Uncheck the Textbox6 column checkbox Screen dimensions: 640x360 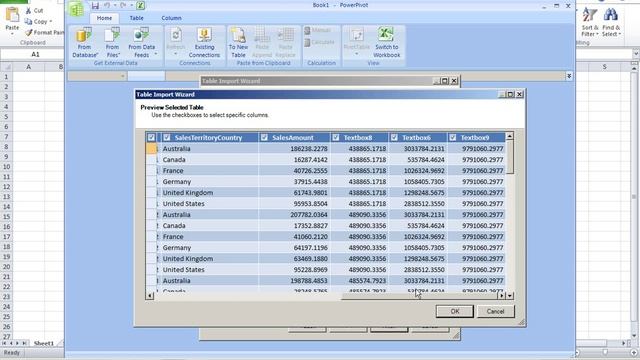(394, 138)
